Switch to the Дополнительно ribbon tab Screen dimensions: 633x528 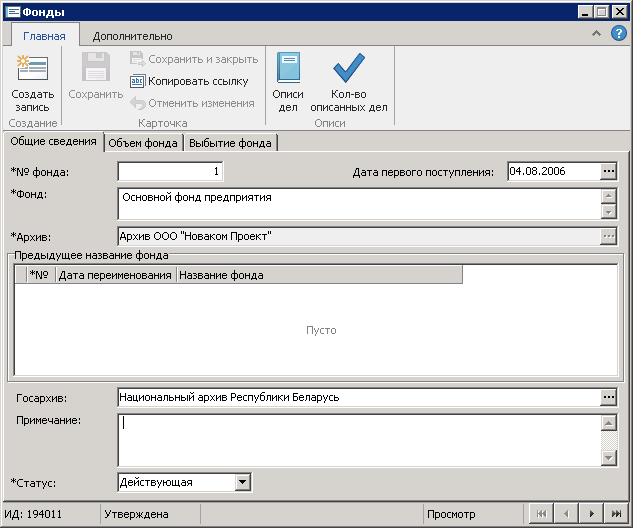(132, 36)
